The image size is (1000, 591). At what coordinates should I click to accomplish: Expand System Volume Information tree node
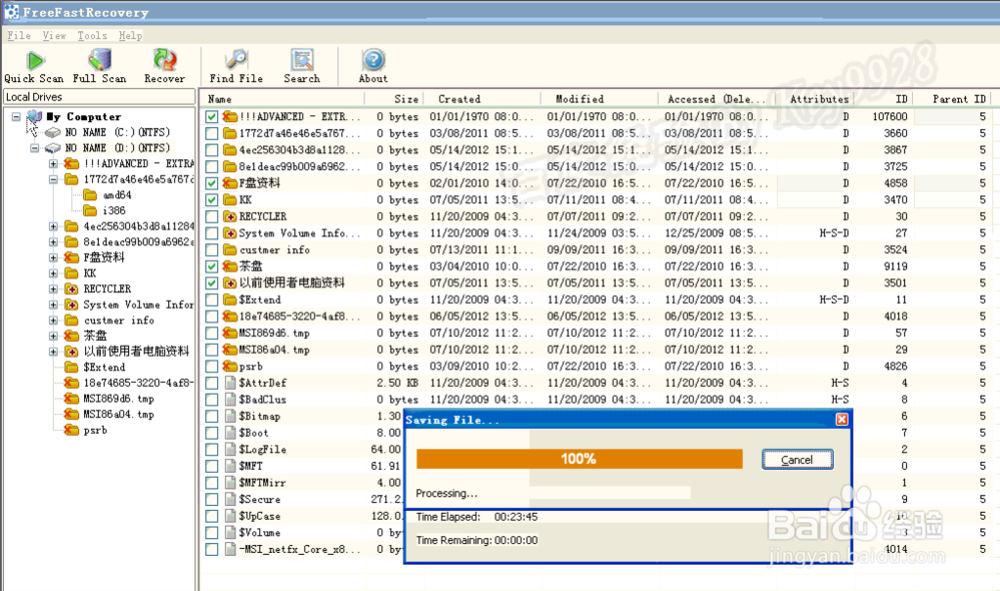pyautogui.click(x=54, y=305)
